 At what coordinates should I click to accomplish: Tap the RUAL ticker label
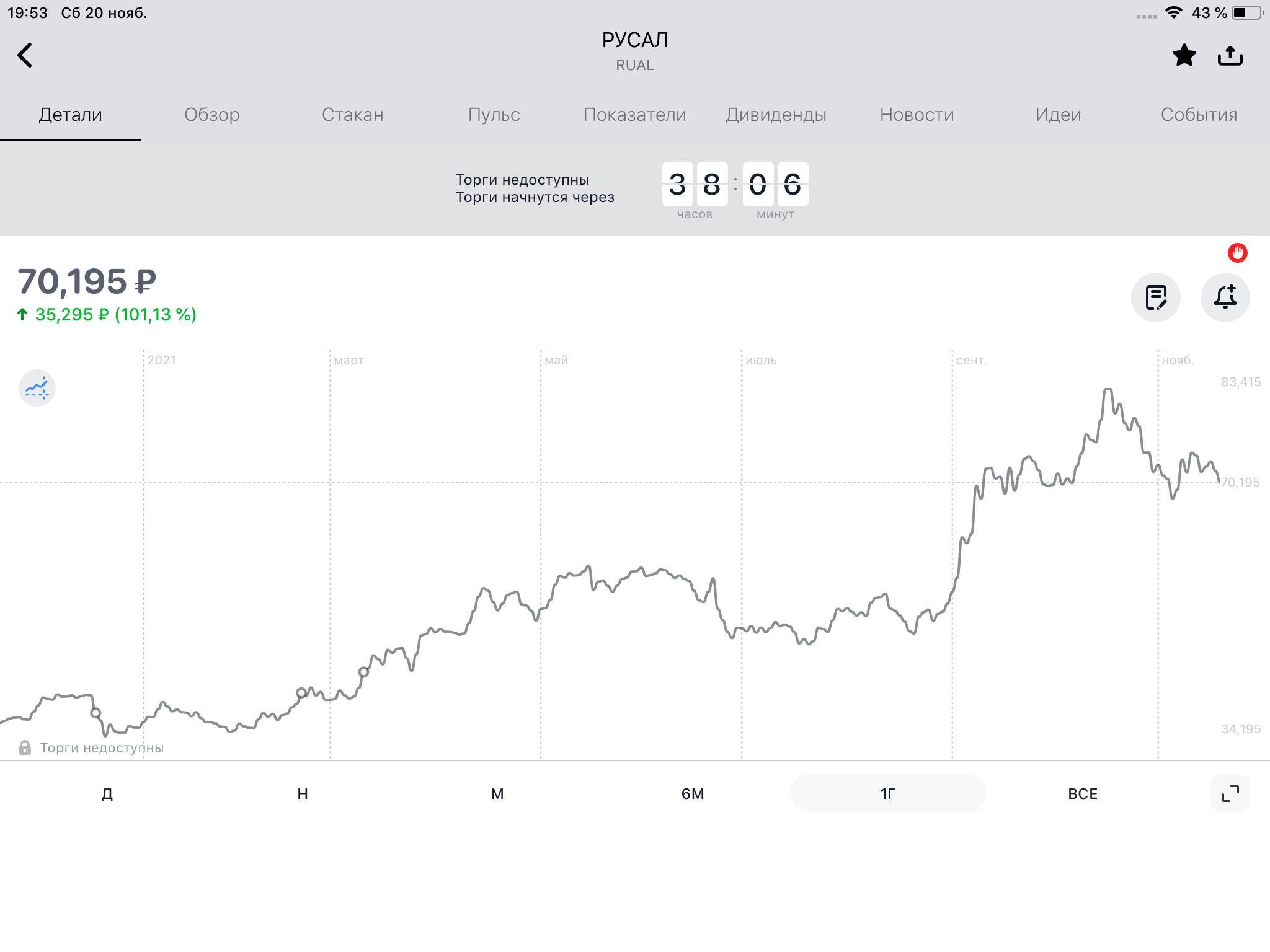point(635,65)
